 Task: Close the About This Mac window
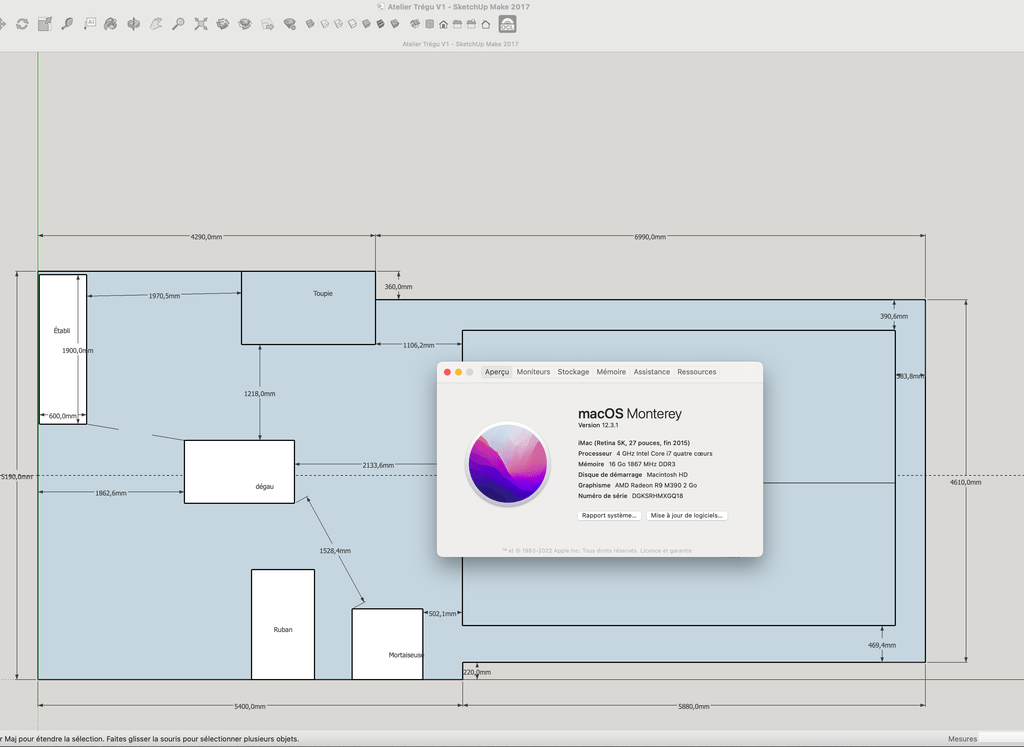click(447, 372)
